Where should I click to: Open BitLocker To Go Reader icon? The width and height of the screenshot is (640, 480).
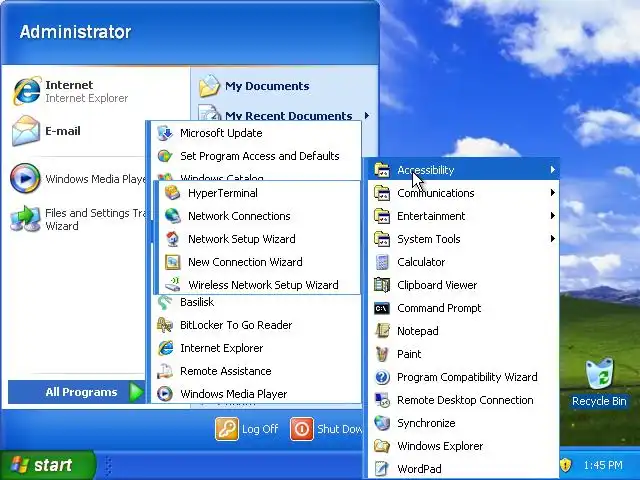(165, 325)
